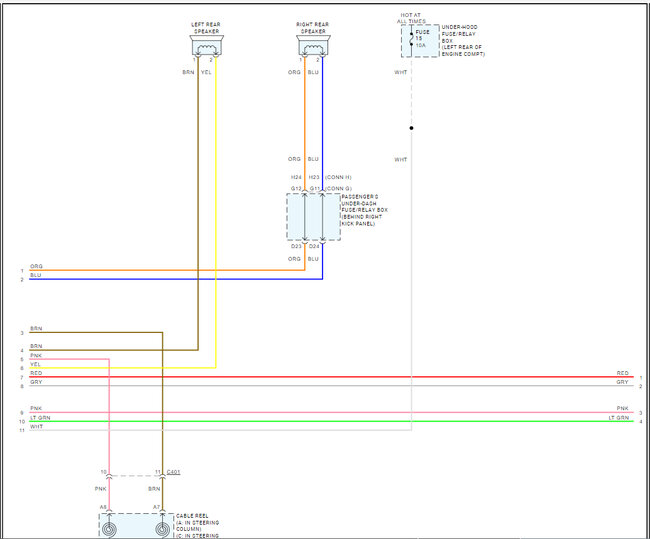Select the left Cable Reel coil symbol
Screen dimensions: 650x539
click(109, 529)
